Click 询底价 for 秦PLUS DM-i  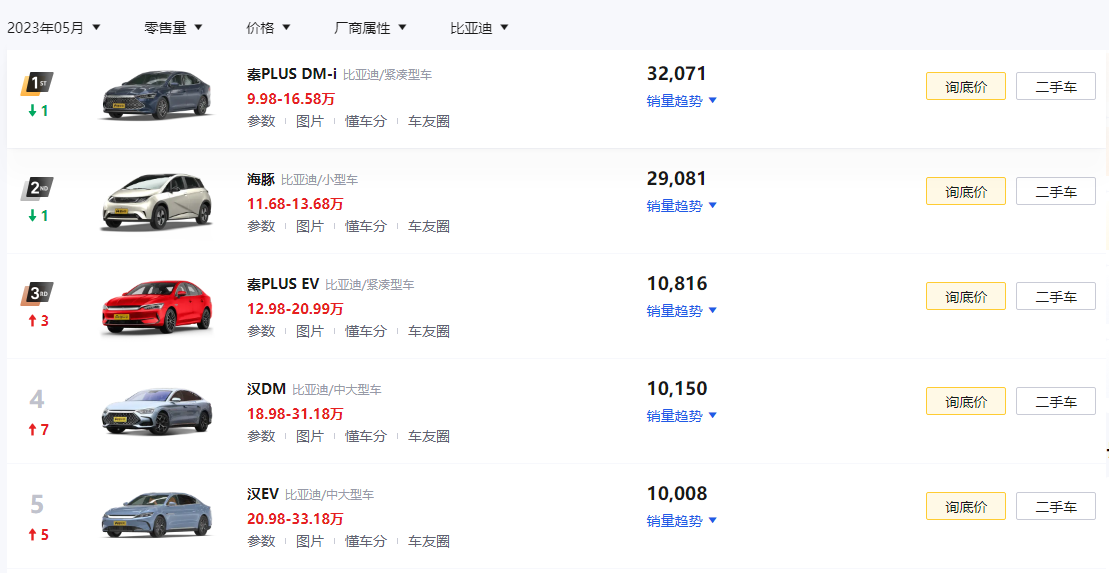[965, 86]
